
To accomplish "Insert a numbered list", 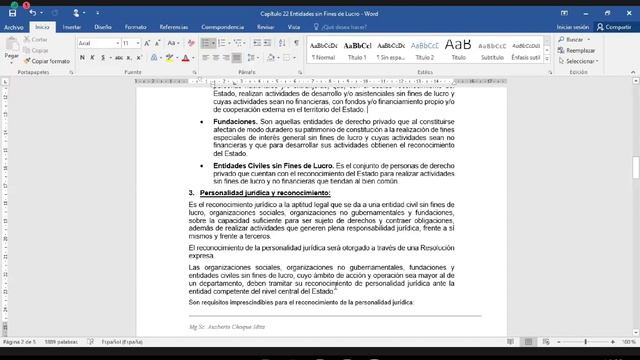I will pos(222,43).
